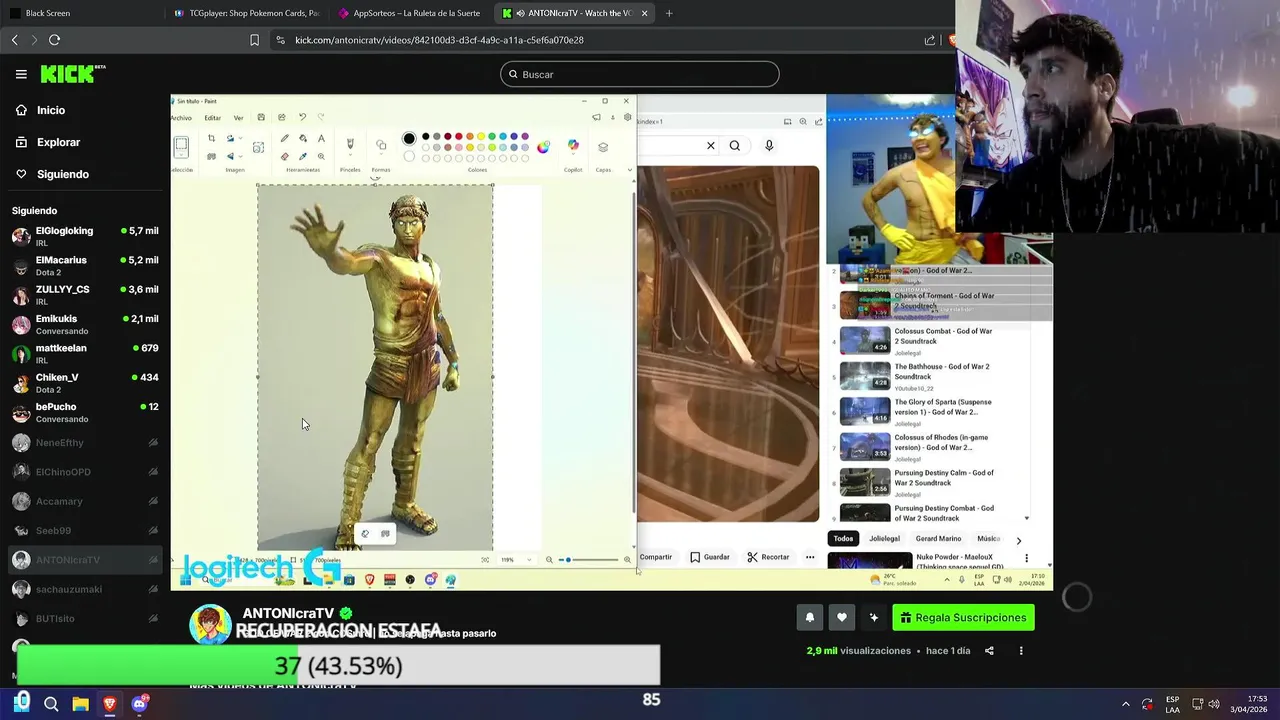The height and width of the screenshot is (720, 1280).
Task: Open Kick Siguiendo page
Action: pos(52,174)
